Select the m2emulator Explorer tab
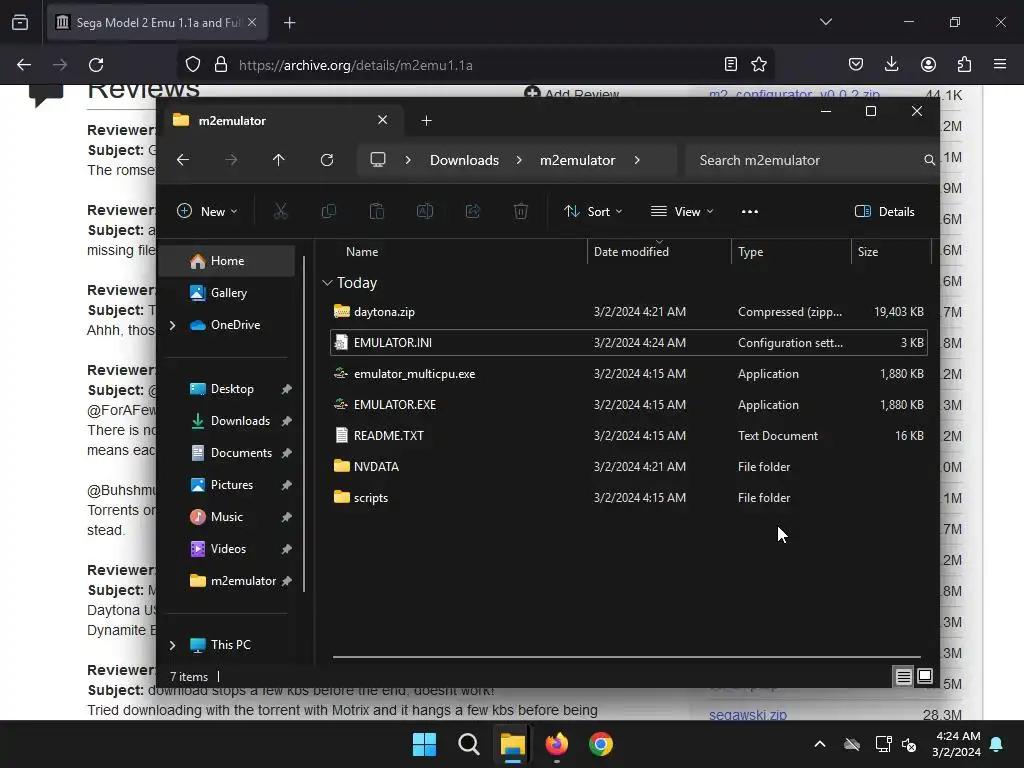 [x=281, y=120]
